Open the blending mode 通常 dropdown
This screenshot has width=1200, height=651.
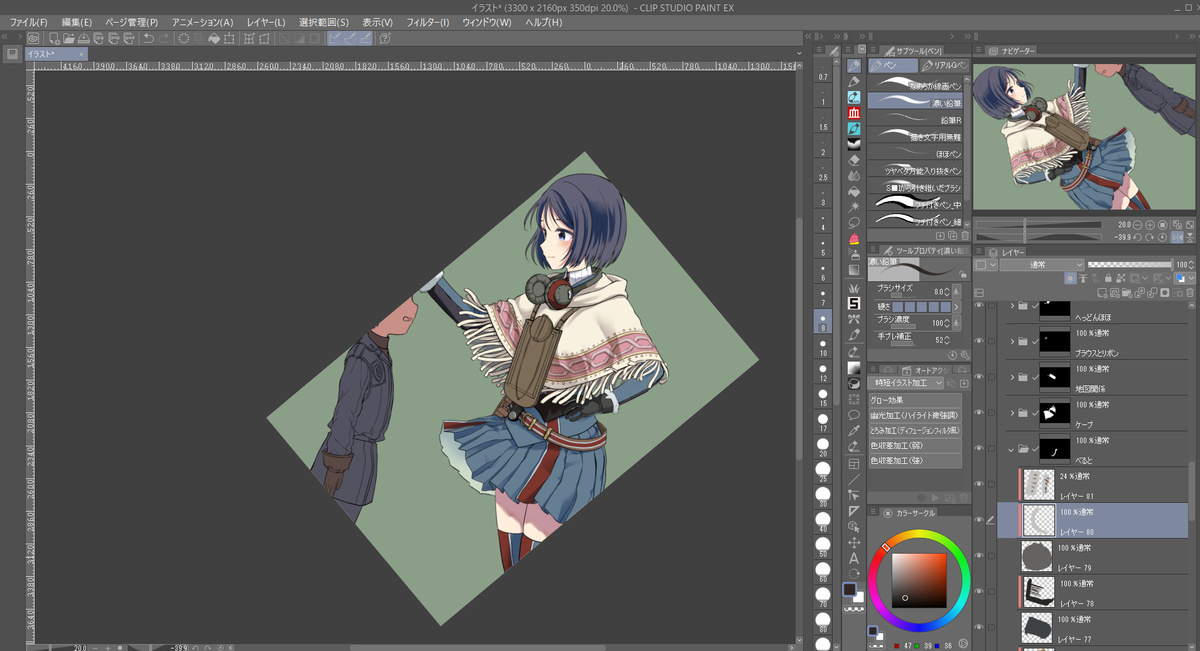[1041, 265]
